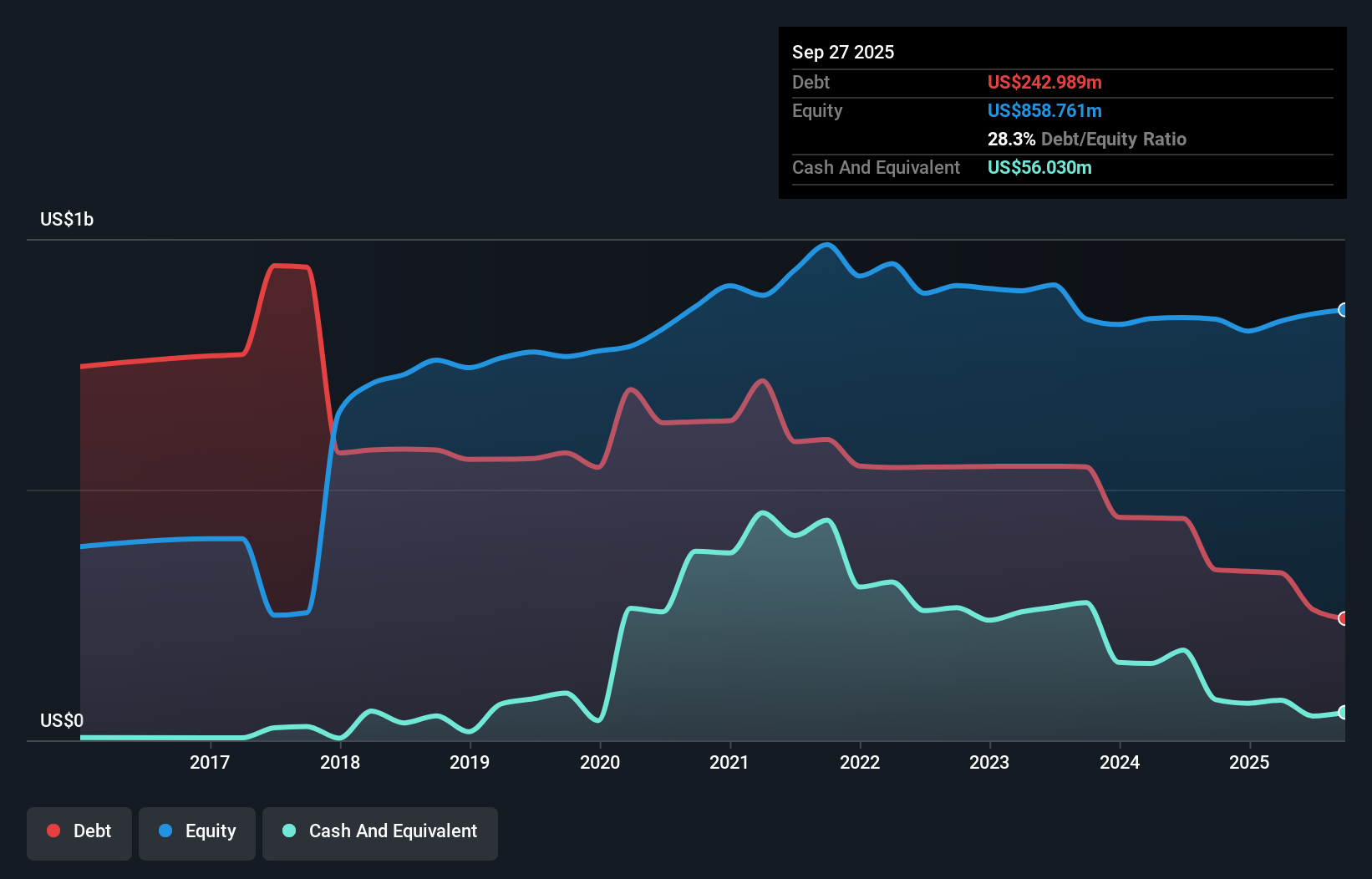The image size is (1372, 879).
Task: Select the 2019 x-axis label
Action: pyautogui.click(x=470, y=762)
